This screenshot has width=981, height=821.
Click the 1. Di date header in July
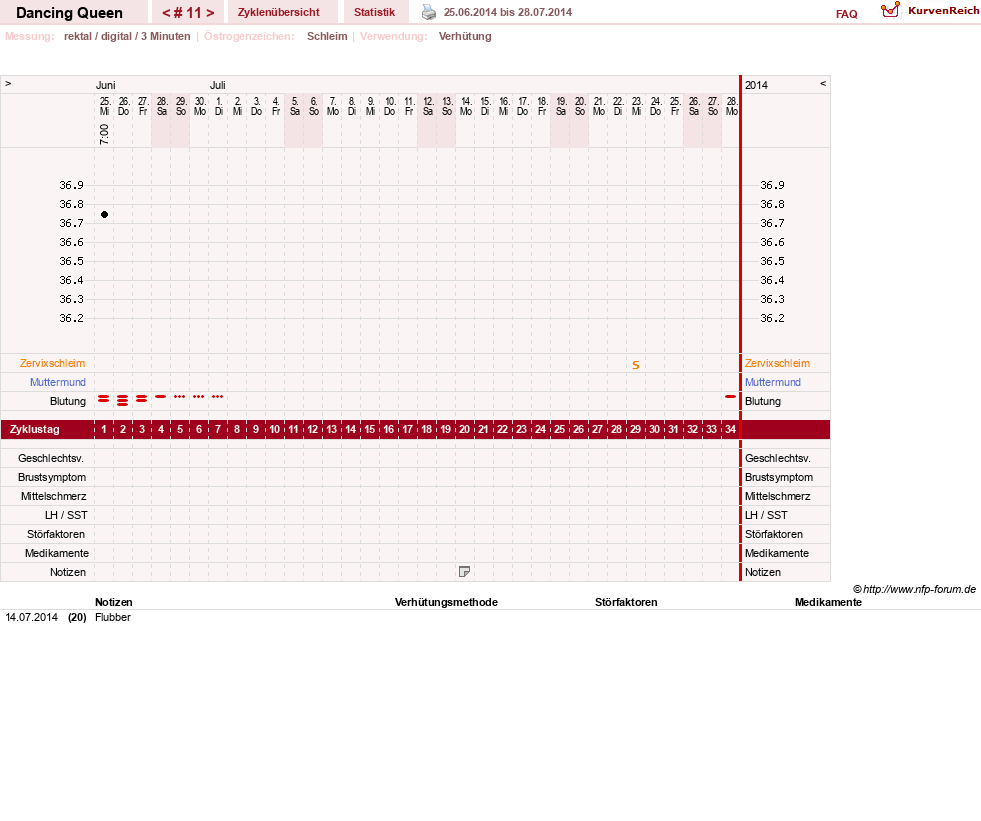tap(219, 106)
